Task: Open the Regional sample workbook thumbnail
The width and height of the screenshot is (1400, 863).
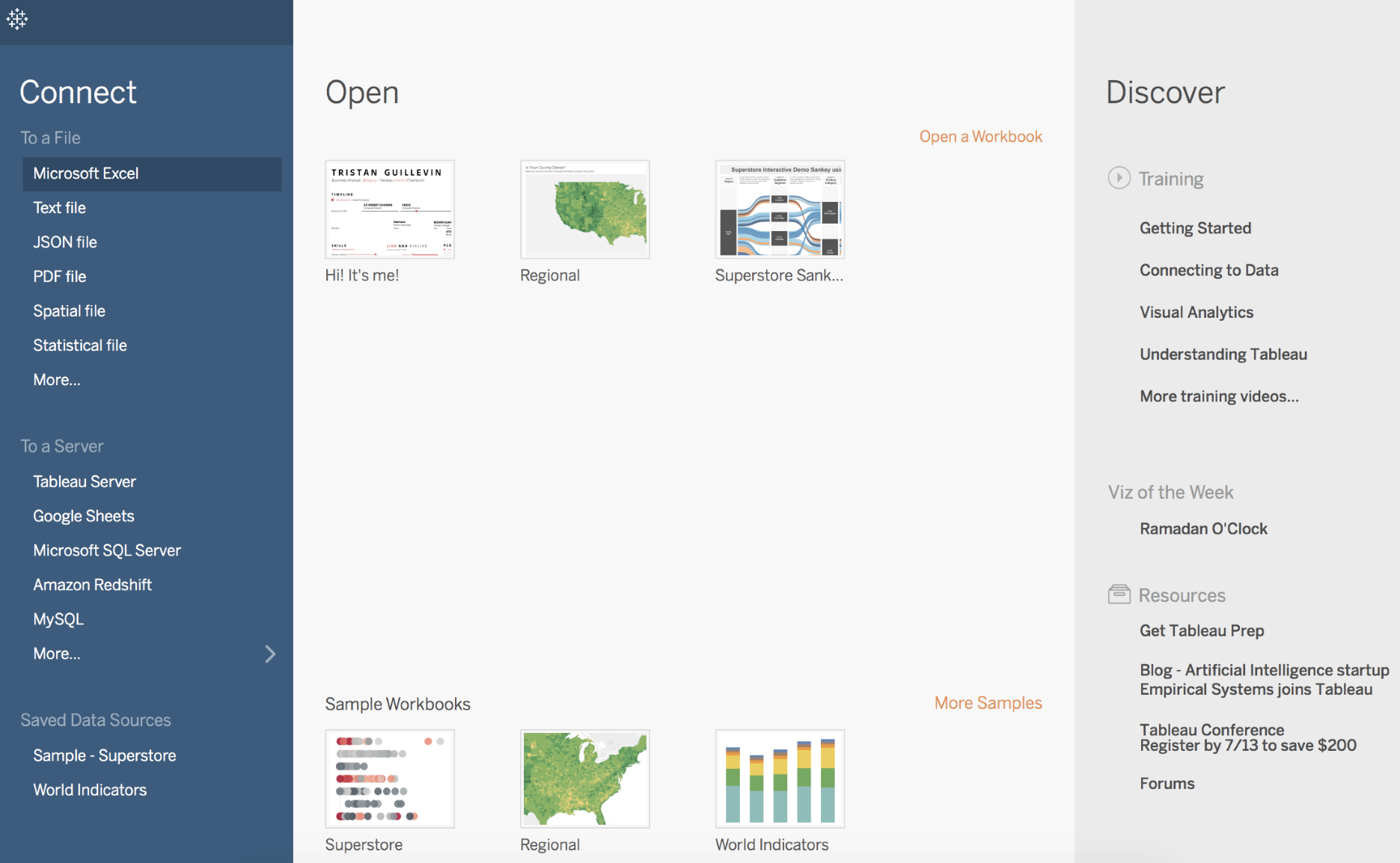Action: [x=585, y=778]
